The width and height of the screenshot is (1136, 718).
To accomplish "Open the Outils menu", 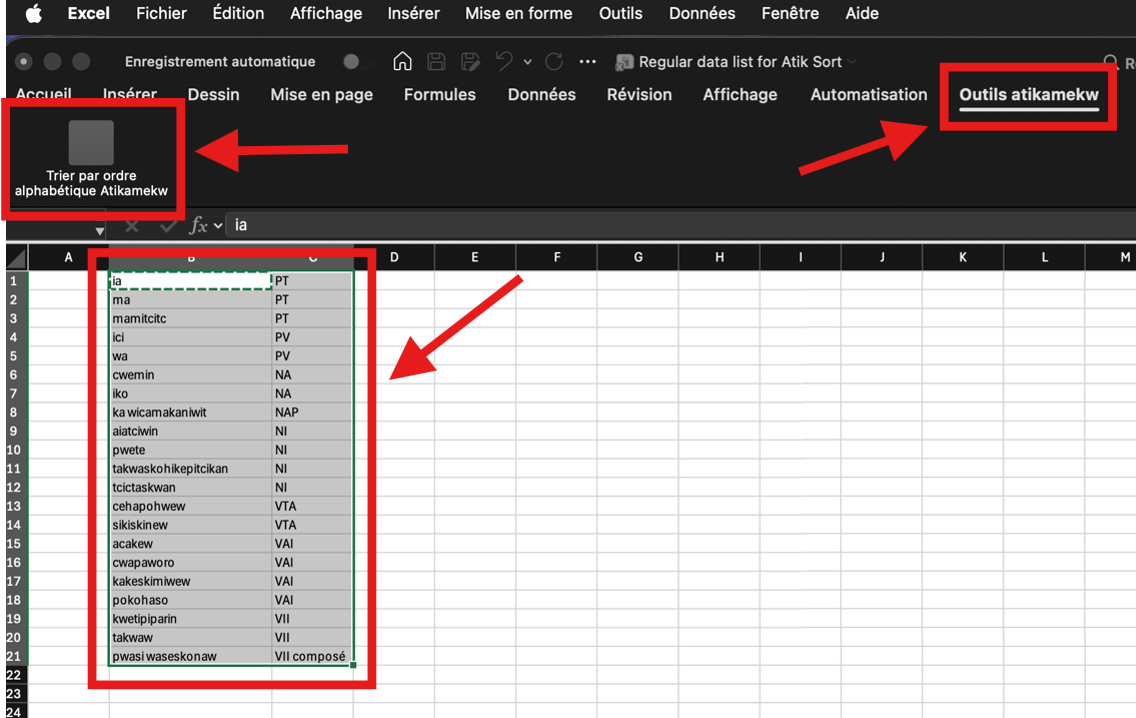I will pos(620,13).
